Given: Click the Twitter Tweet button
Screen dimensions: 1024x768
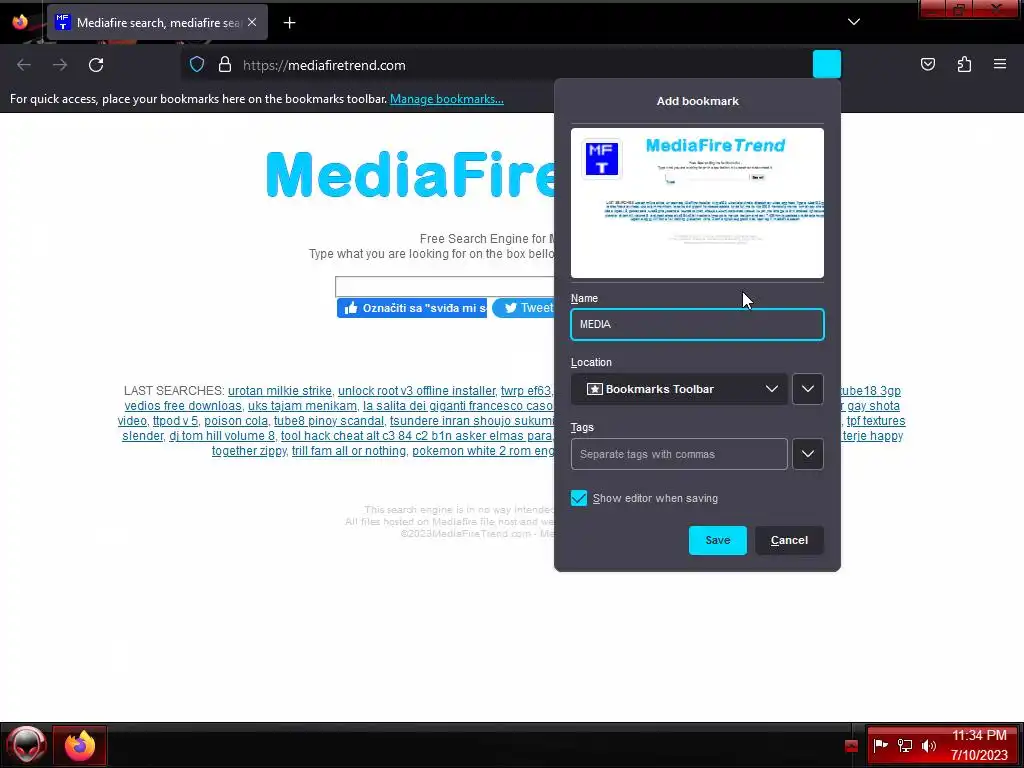Looking at the screenshot, I should click(523, 308).
